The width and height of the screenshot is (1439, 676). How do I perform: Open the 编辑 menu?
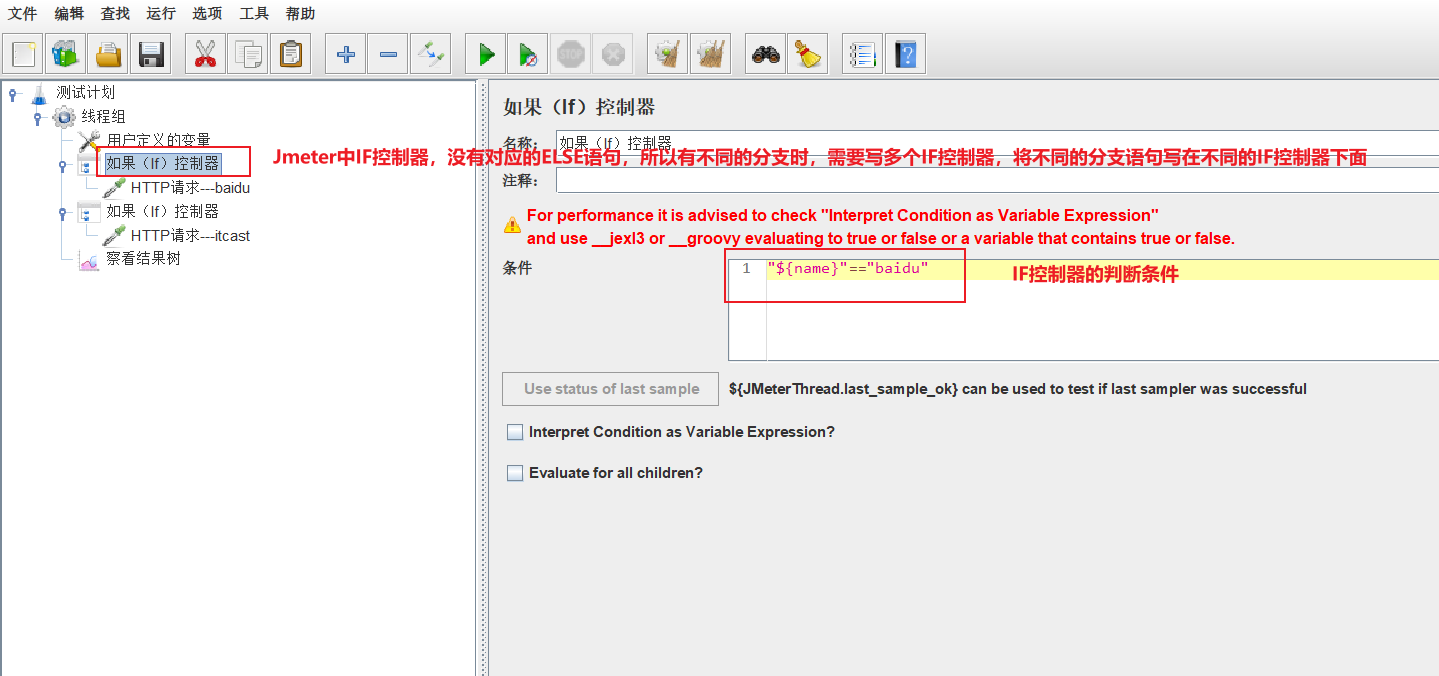pos(69,14)
